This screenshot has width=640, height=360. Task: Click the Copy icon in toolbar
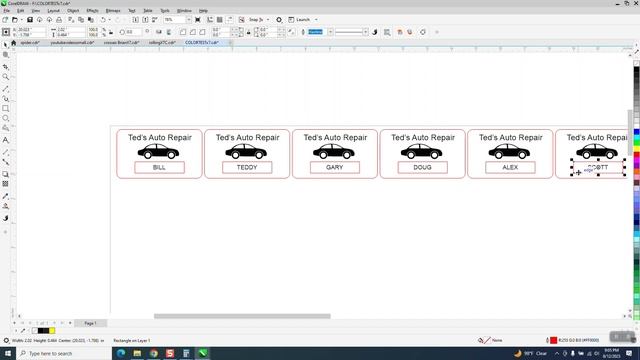[x=81, y=20]
